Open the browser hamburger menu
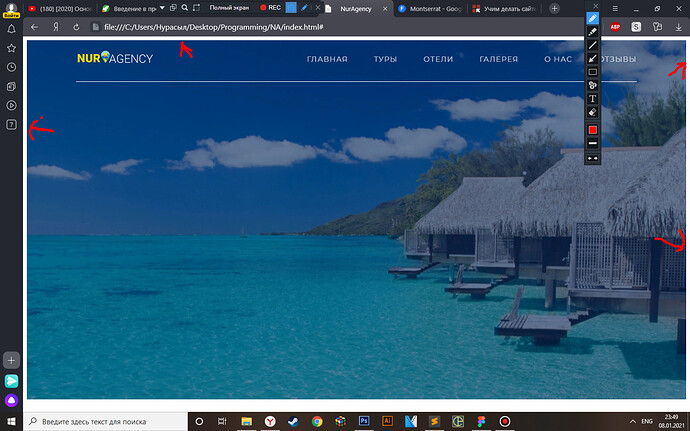Screen dimensions: 690x431 point(615,8)
